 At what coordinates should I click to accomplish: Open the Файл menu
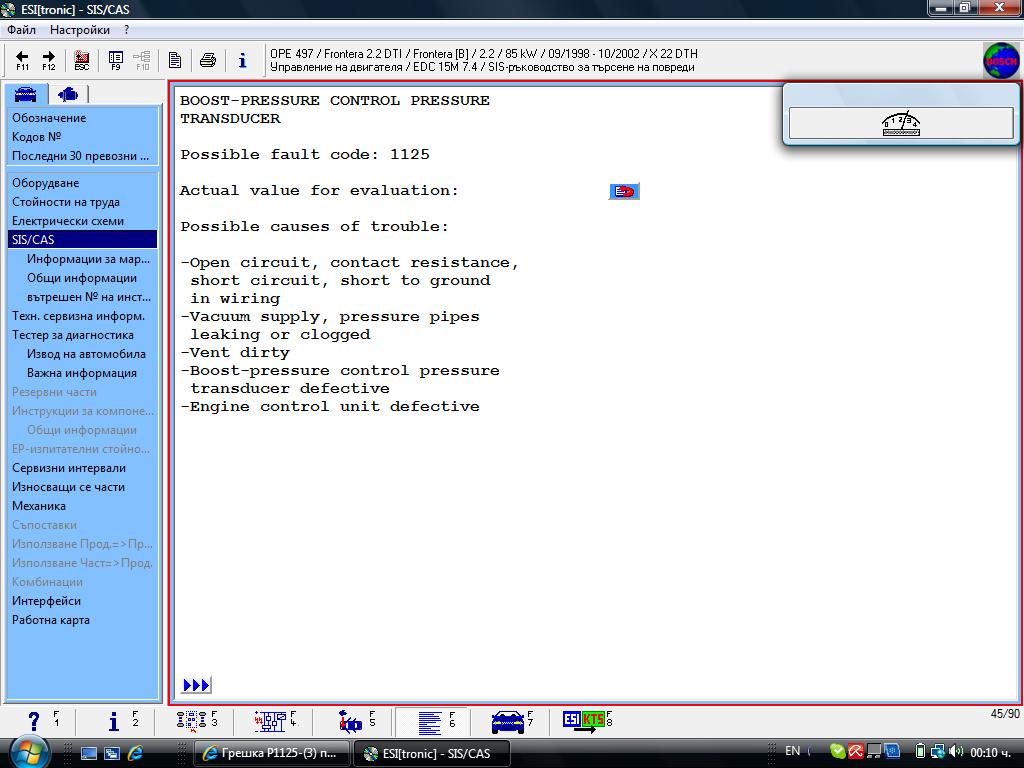(21, 30)
